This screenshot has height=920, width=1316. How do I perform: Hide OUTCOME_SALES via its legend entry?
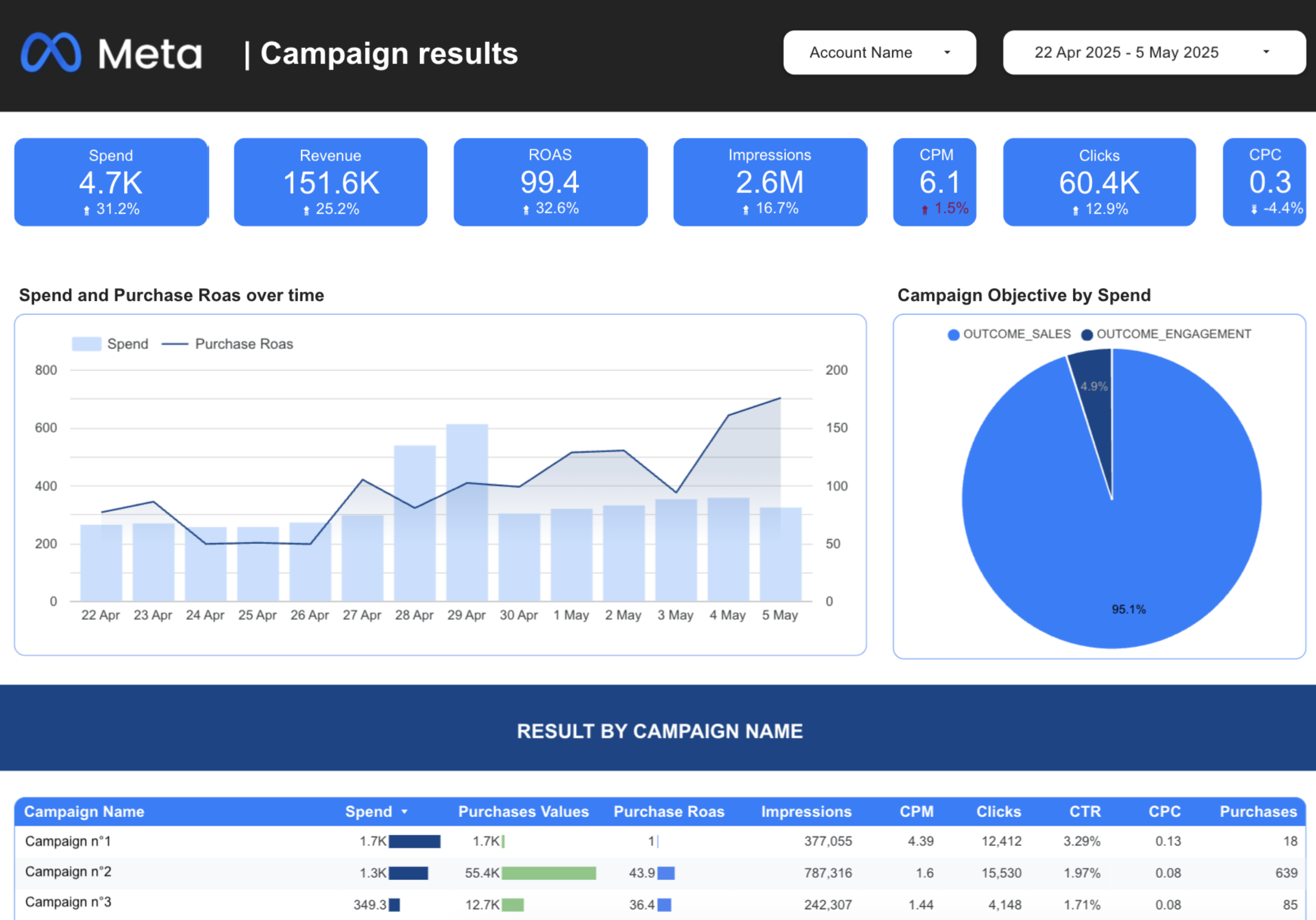(1017, 334)
